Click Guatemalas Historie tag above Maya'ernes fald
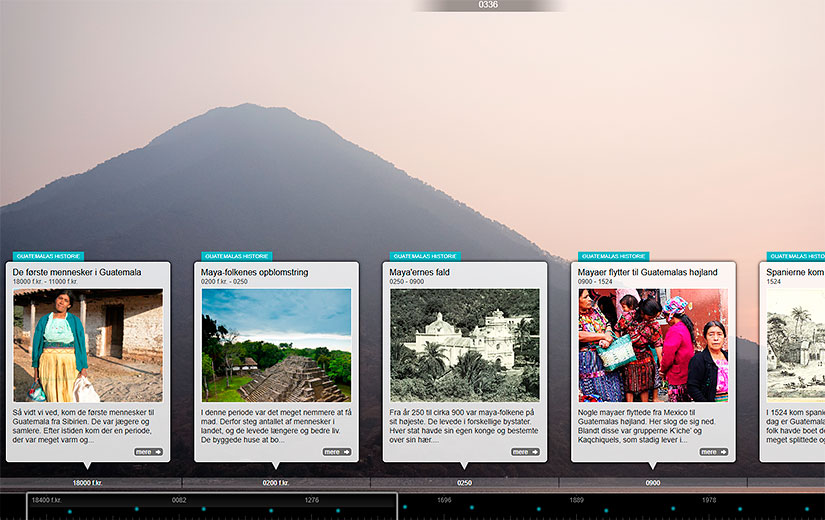This screenshot has height=520, width=825. click(x=425, y=256)
